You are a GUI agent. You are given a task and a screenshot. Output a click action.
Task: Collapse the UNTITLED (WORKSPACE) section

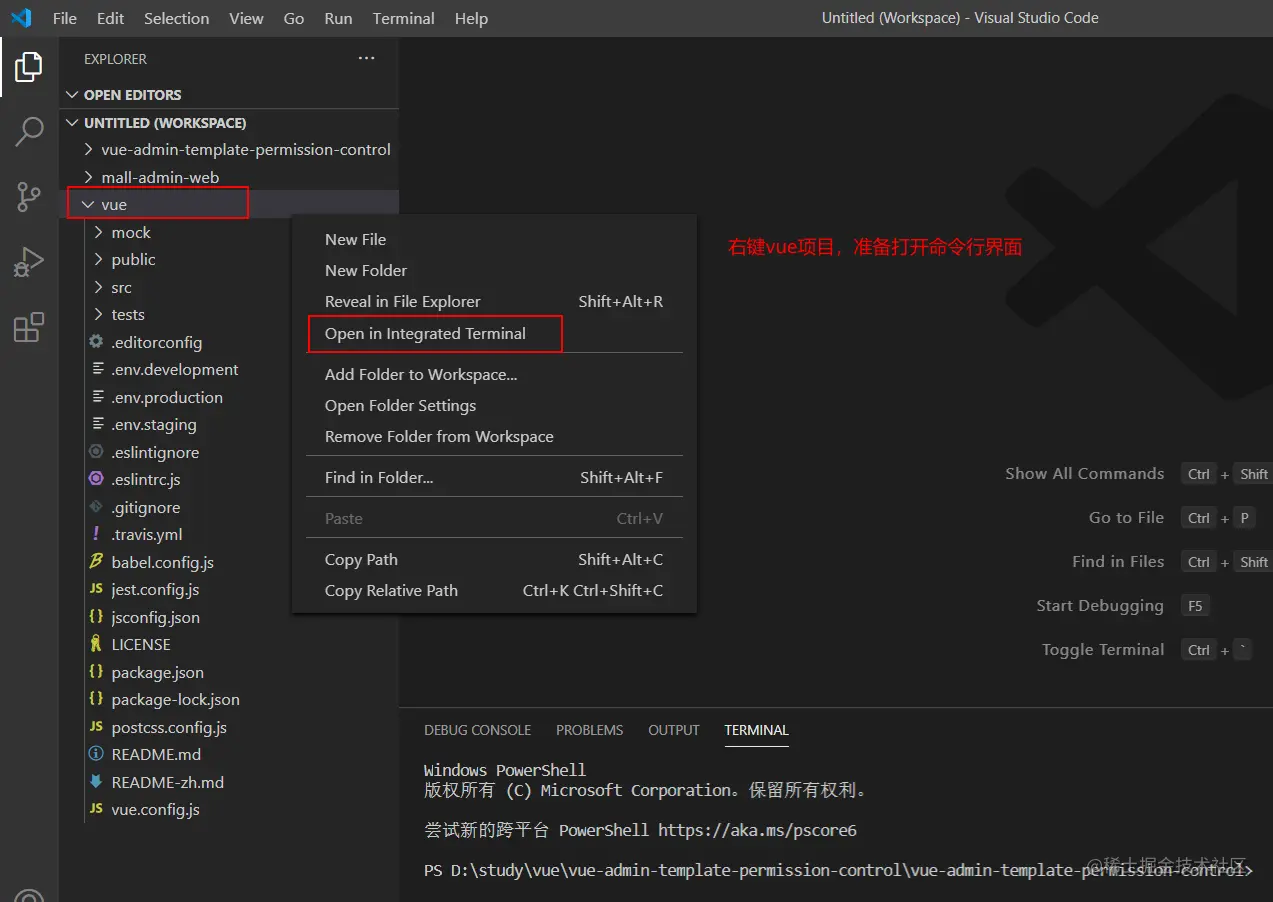point(229,123)
